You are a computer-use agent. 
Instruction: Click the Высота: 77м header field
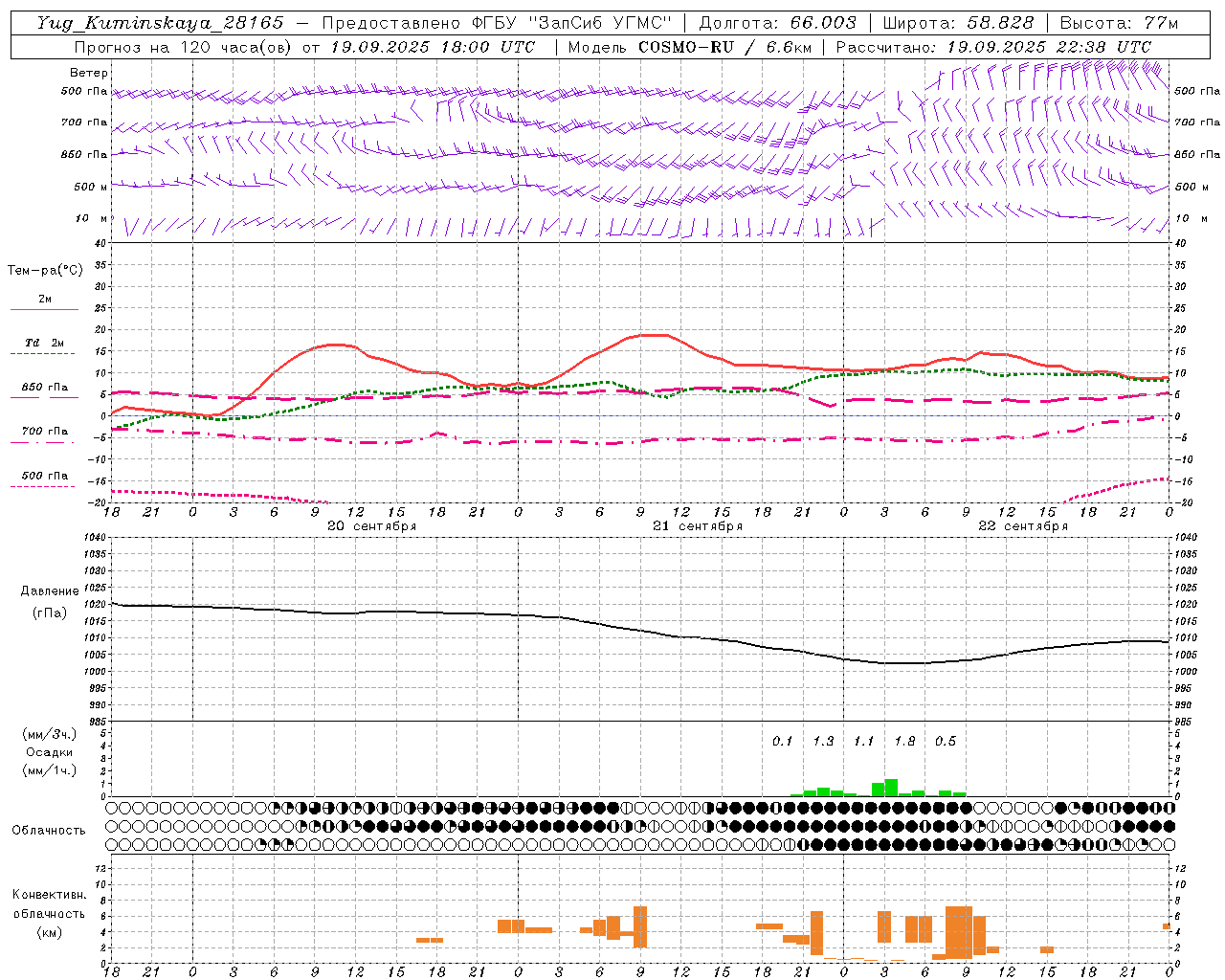(x=1119, y=23)
